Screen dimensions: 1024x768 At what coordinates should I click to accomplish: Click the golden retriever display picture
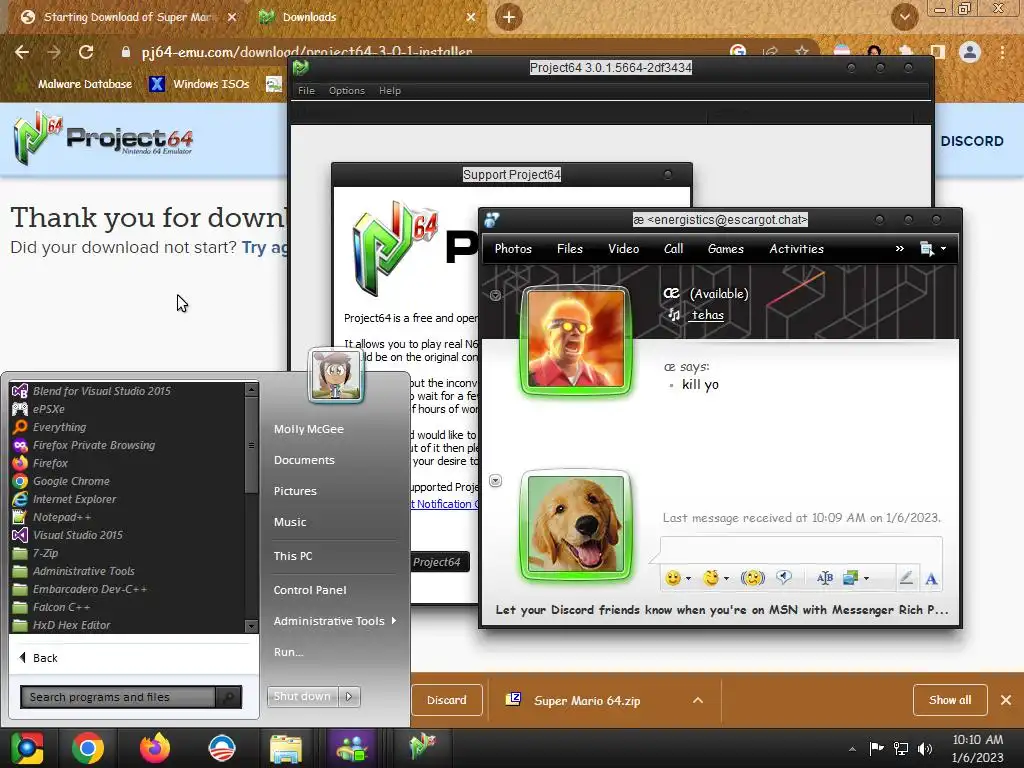(576, 524)
